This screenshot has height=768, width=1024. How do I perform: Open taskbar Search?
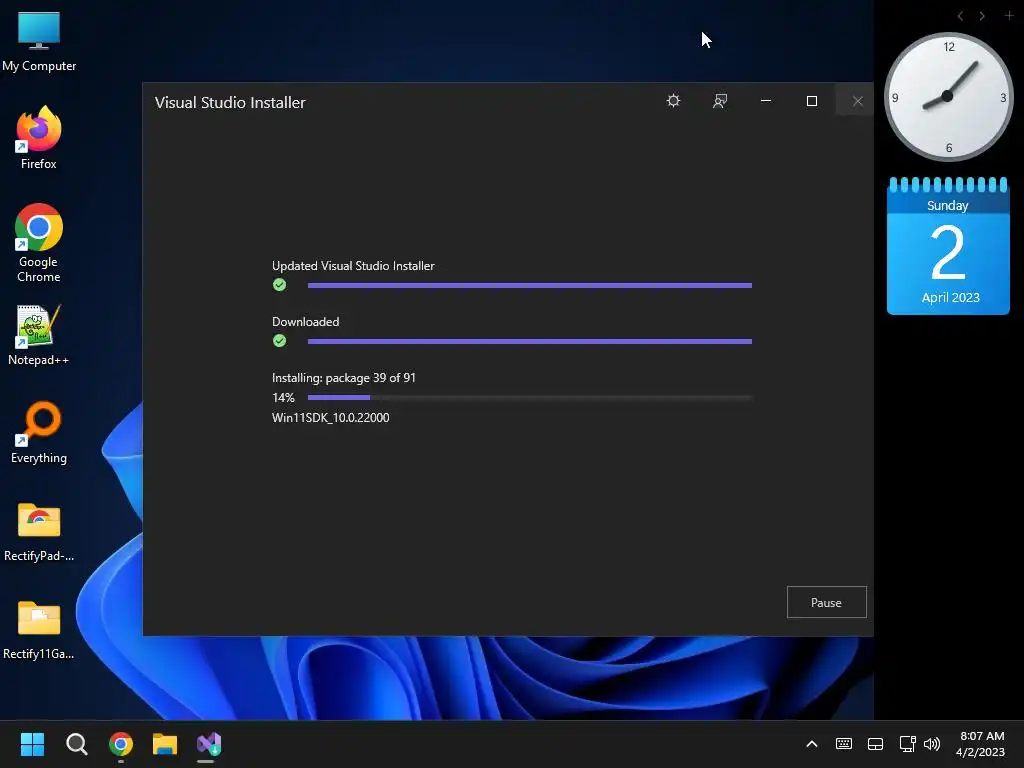point(76,744)
